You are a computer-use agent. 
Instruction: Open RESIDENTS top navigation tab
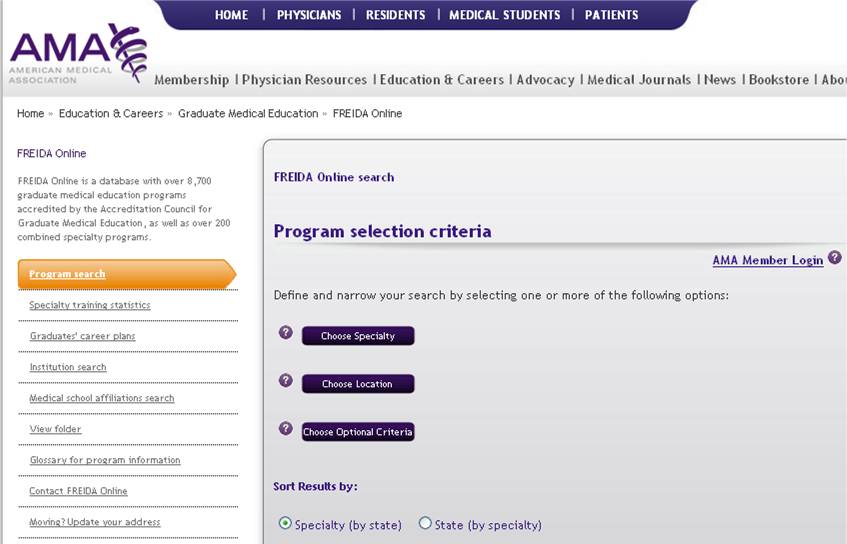tap(395, 15)
